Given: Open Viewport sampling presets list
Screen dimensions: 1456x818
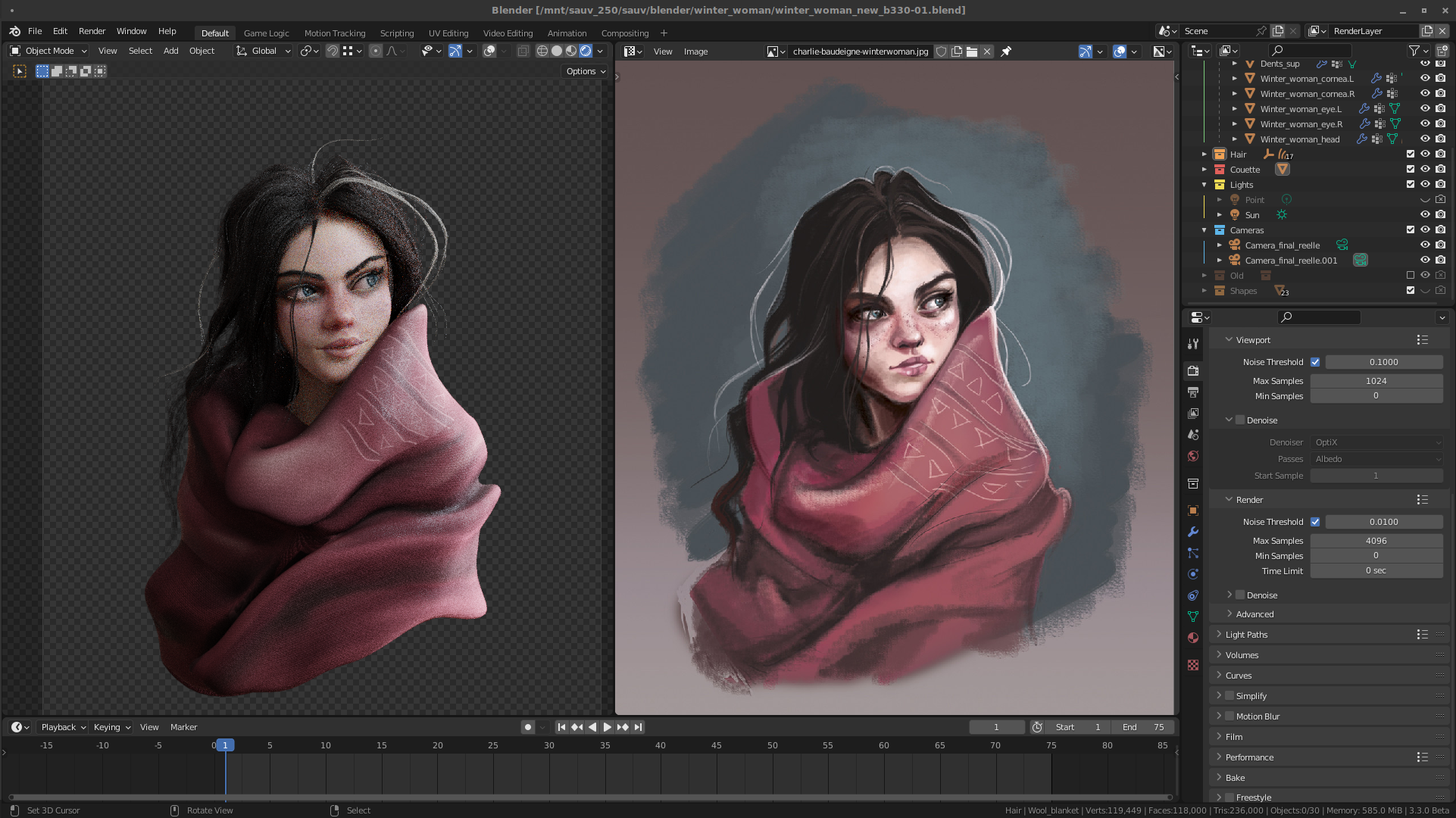Looking at the screenshot, I should coord(1422,340).
